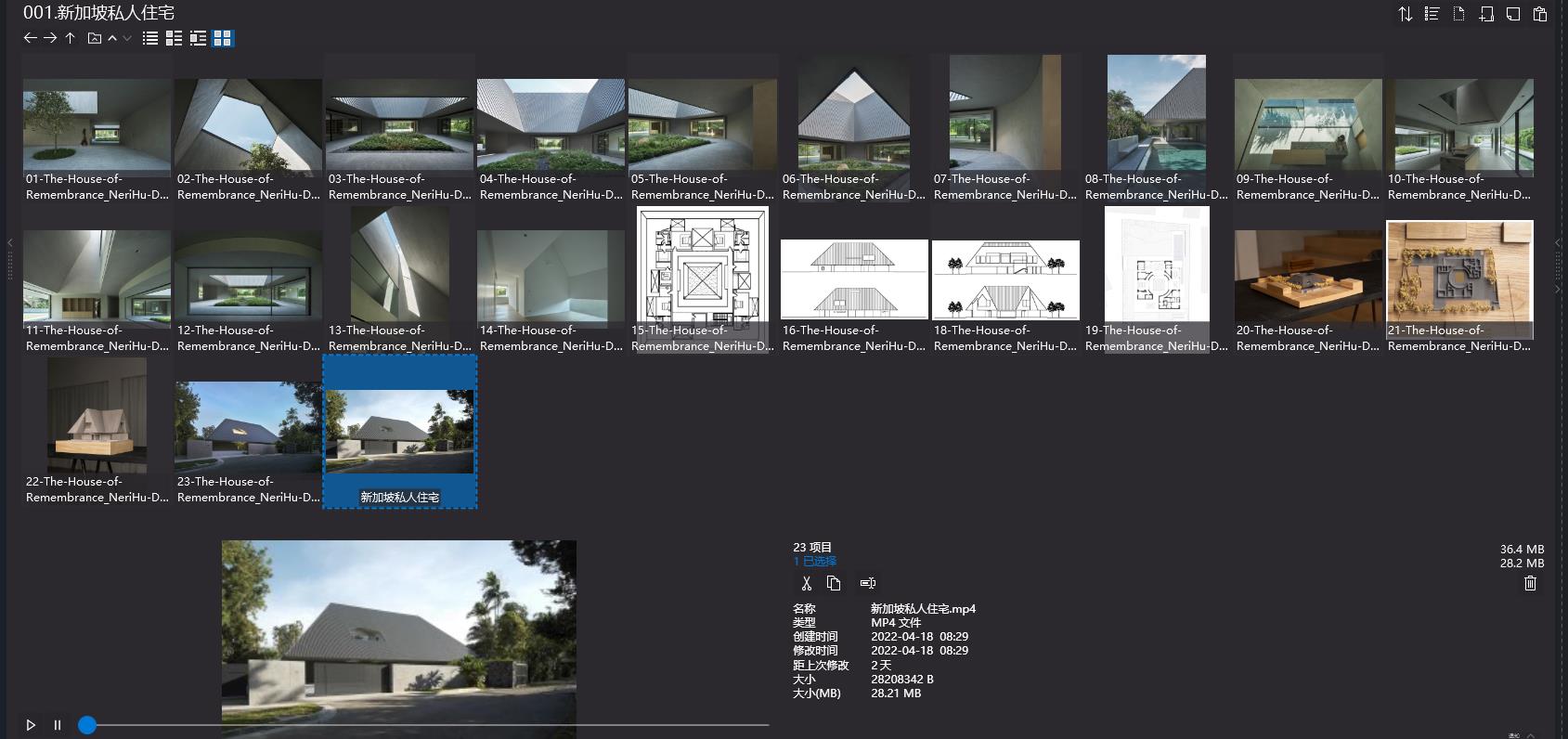Rename the selected file via rename icon

pyautogui.click(x=868, y=583)
